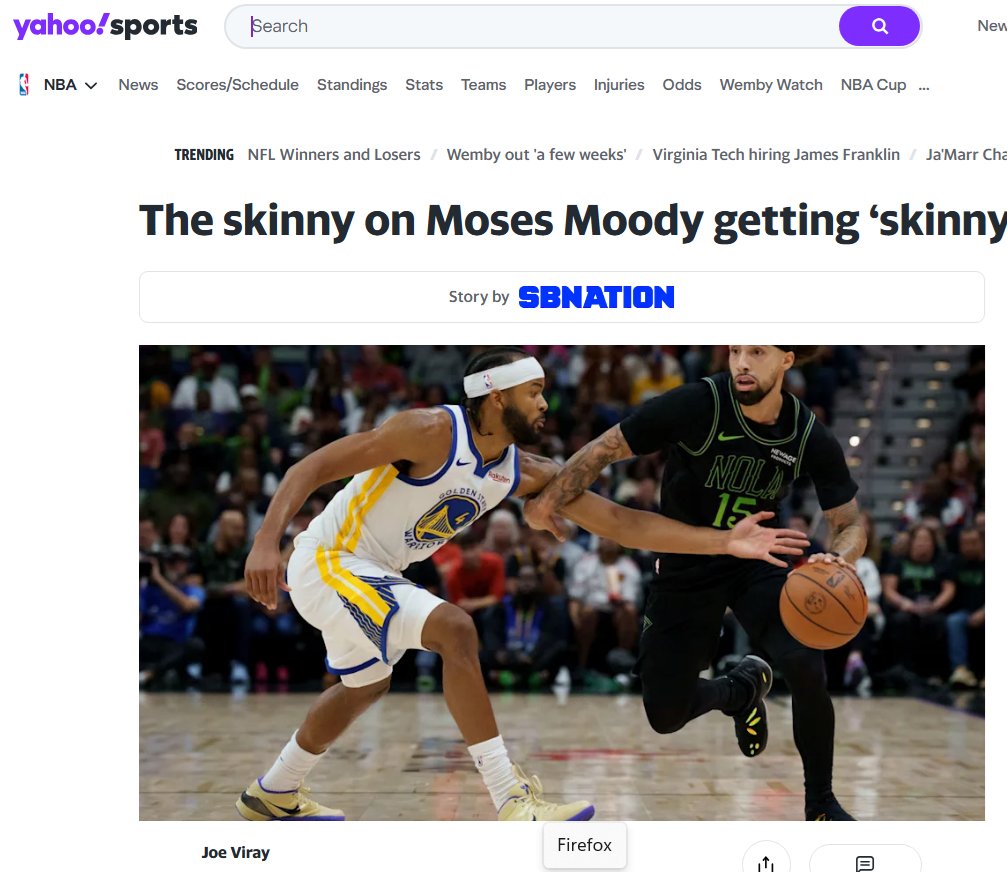Click author name Joe Viray
This screenshot has height=872, width=1007.
236,853
